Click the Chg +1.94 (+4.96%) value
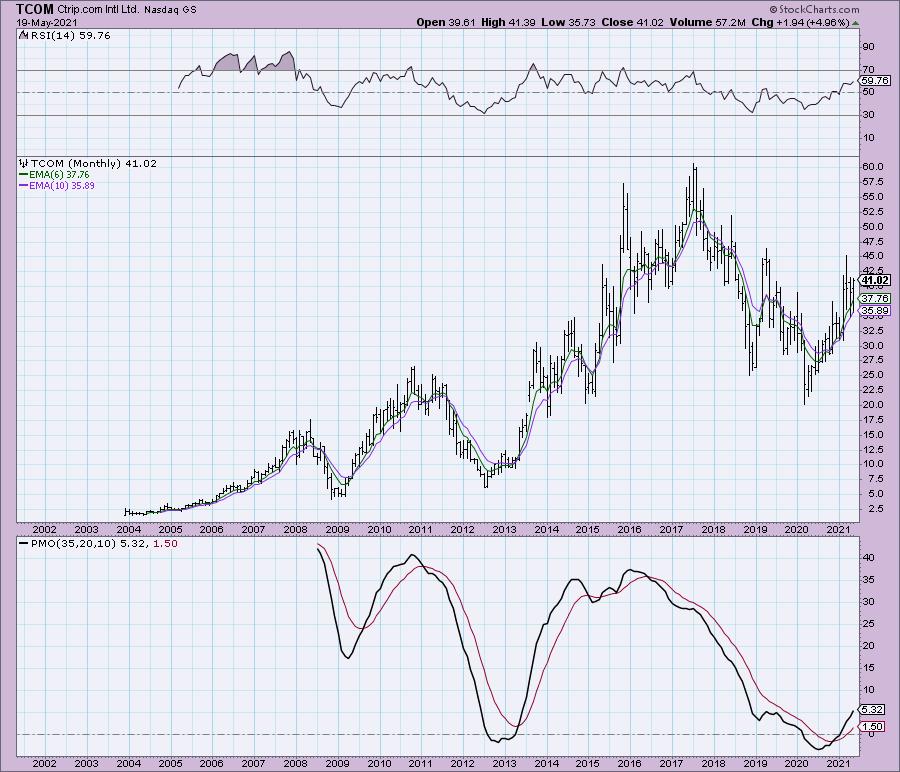 (800, 22)
